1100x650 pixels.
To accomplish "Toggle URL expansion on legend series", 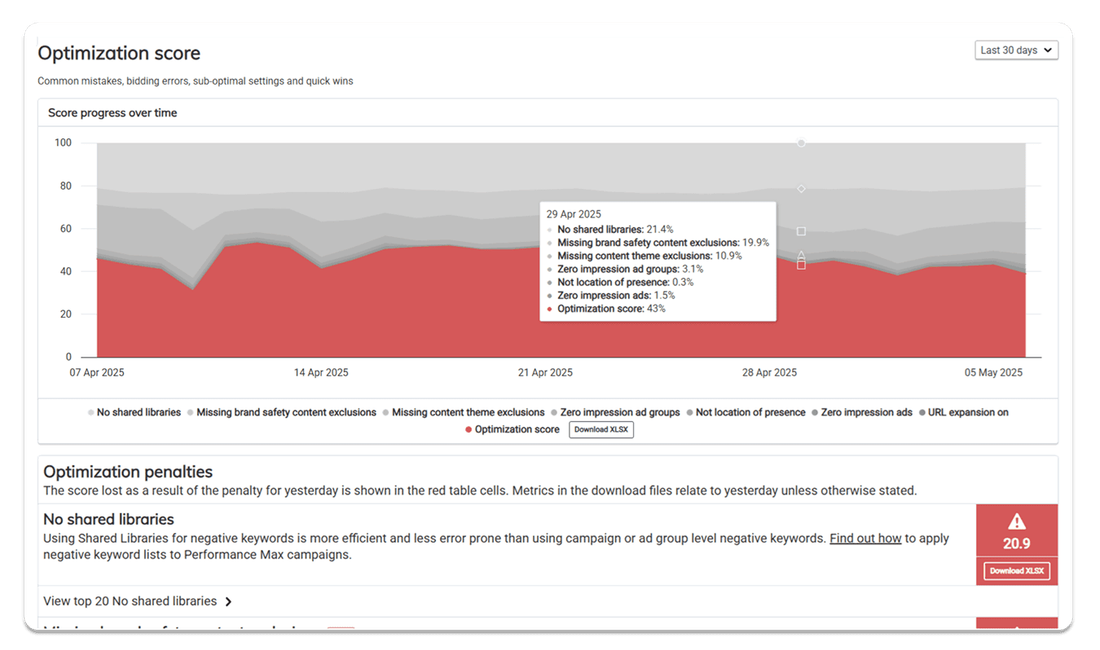I will [963, 412].
